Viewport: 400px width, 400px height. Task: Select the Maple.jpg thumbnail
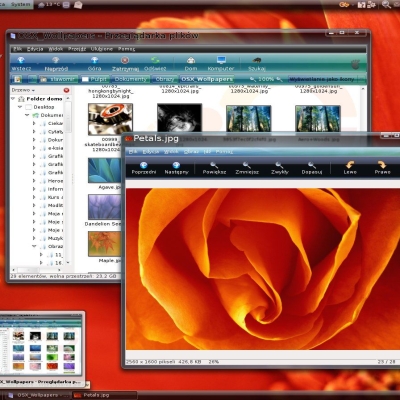point(105,244)
